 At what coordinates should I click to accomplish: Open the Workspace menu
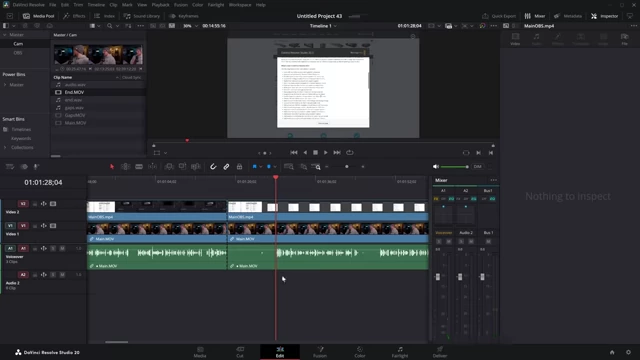pyautogui.click(x=240, y=5)
